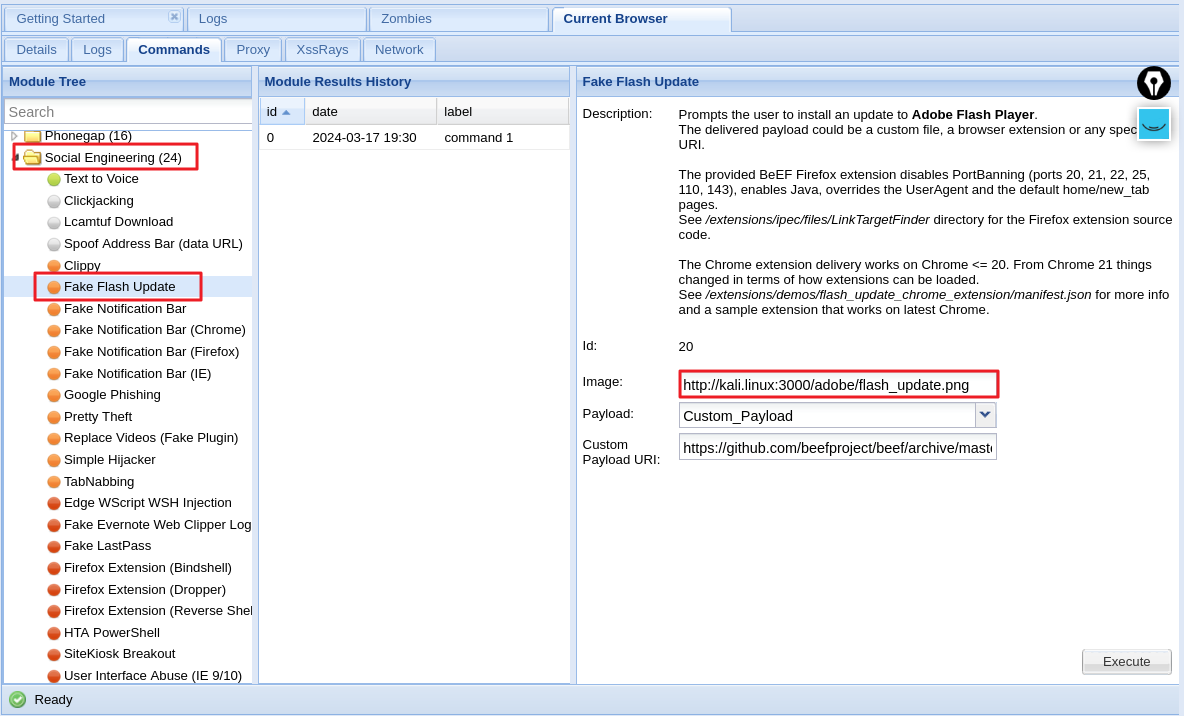
Task: Click the Custom Payload URI field
Action: pos(837,447)
